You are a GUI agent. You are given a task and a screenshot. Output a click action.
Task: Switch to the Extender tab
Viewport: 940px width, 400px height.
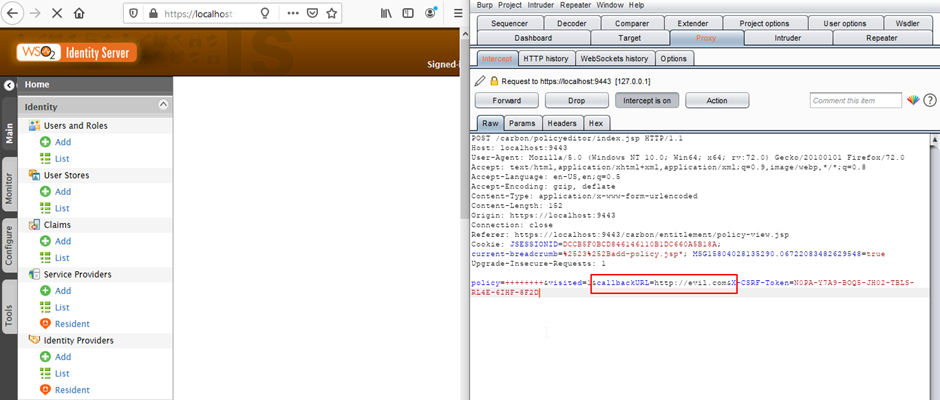(x=692, y=23)
